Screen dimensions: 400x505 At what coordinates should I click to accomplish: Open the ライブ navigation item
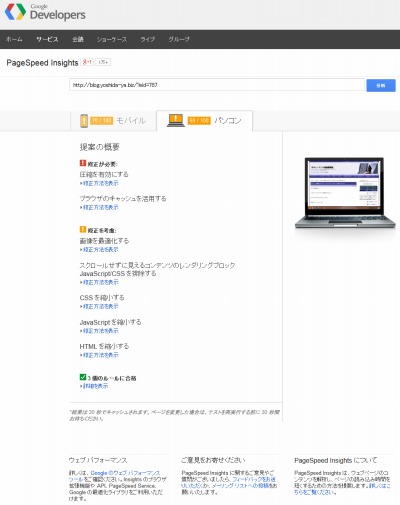(147, 39)
